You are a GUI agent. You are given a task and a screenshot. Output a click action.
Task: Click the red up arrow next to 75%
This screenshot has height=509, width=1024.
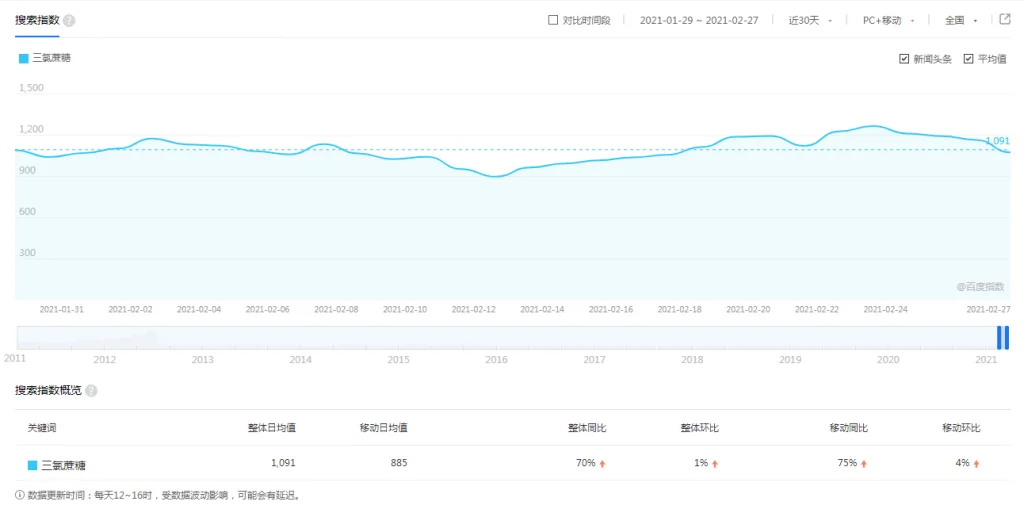point(864,464)
